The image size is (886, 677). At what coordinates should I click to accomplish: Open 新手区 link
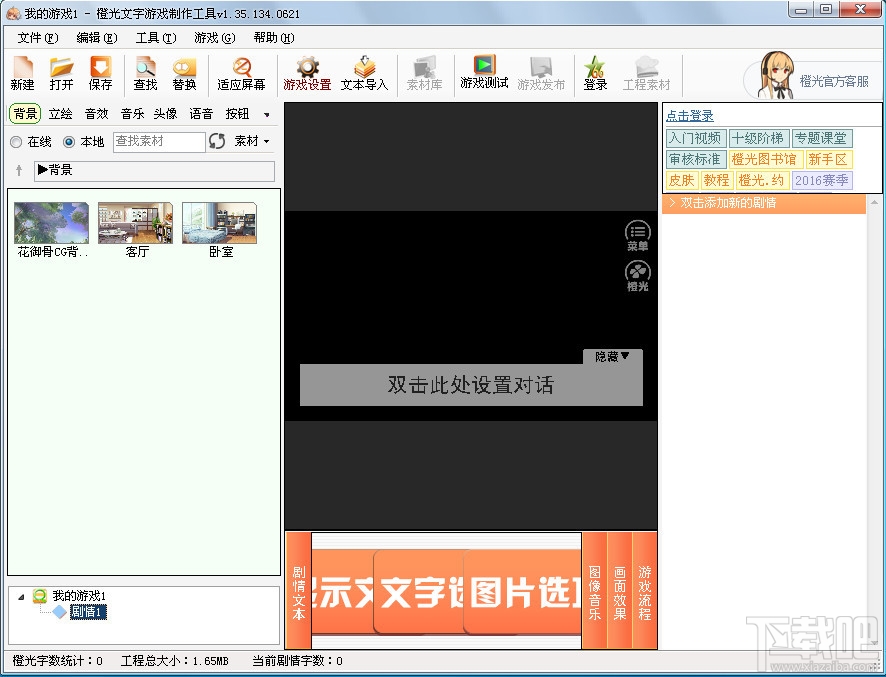tap(828, 159)
